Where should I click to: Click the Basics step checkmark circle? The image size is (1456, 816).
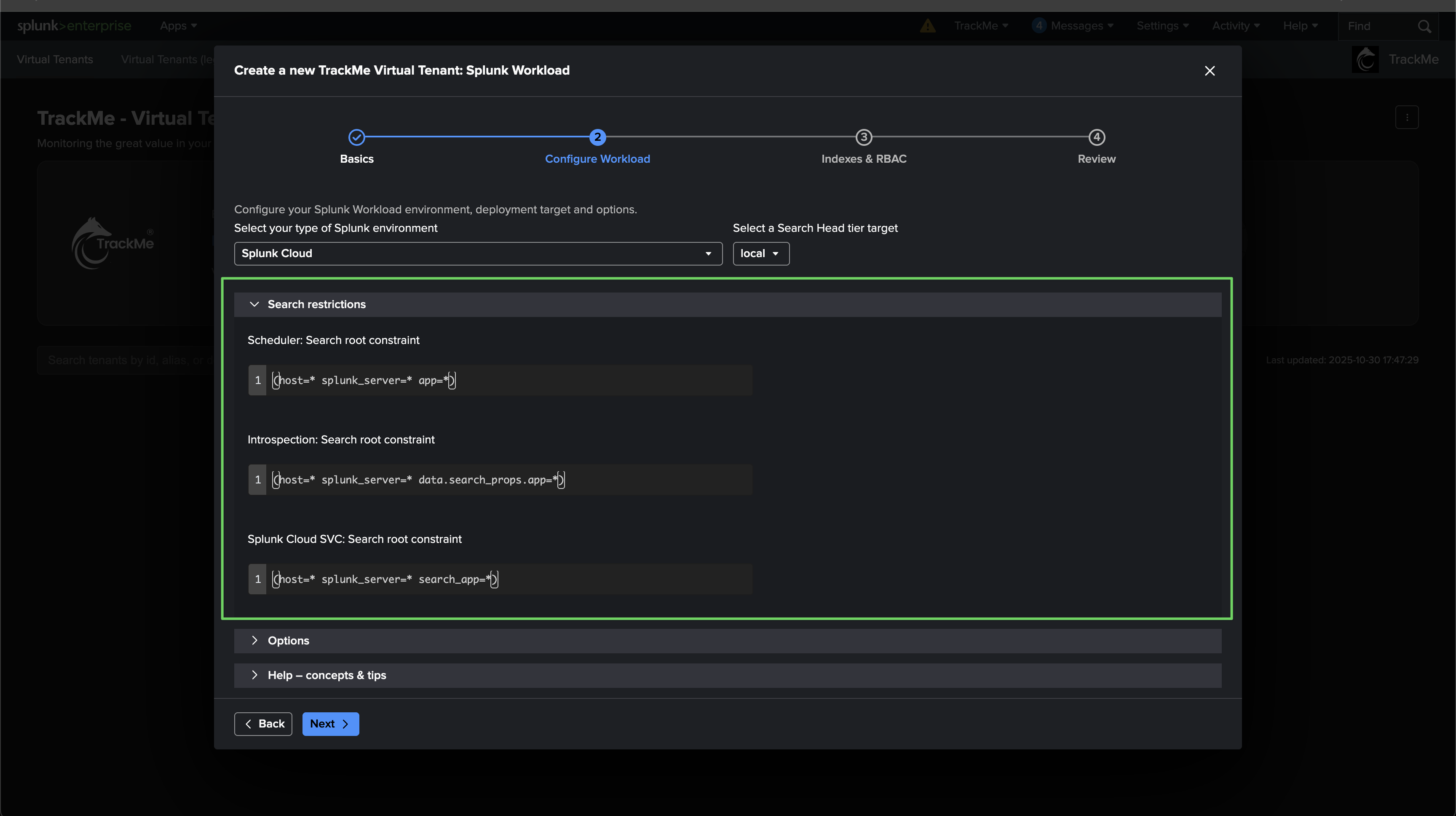[357, 137]
